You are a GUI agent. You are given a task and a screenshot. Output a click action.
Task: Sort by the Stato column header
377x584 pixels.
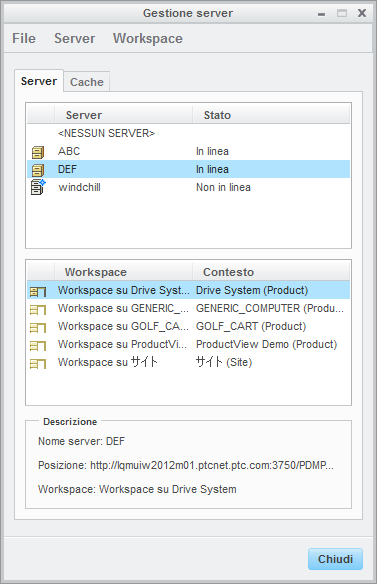pyautogui.click(x=271, y=115)
